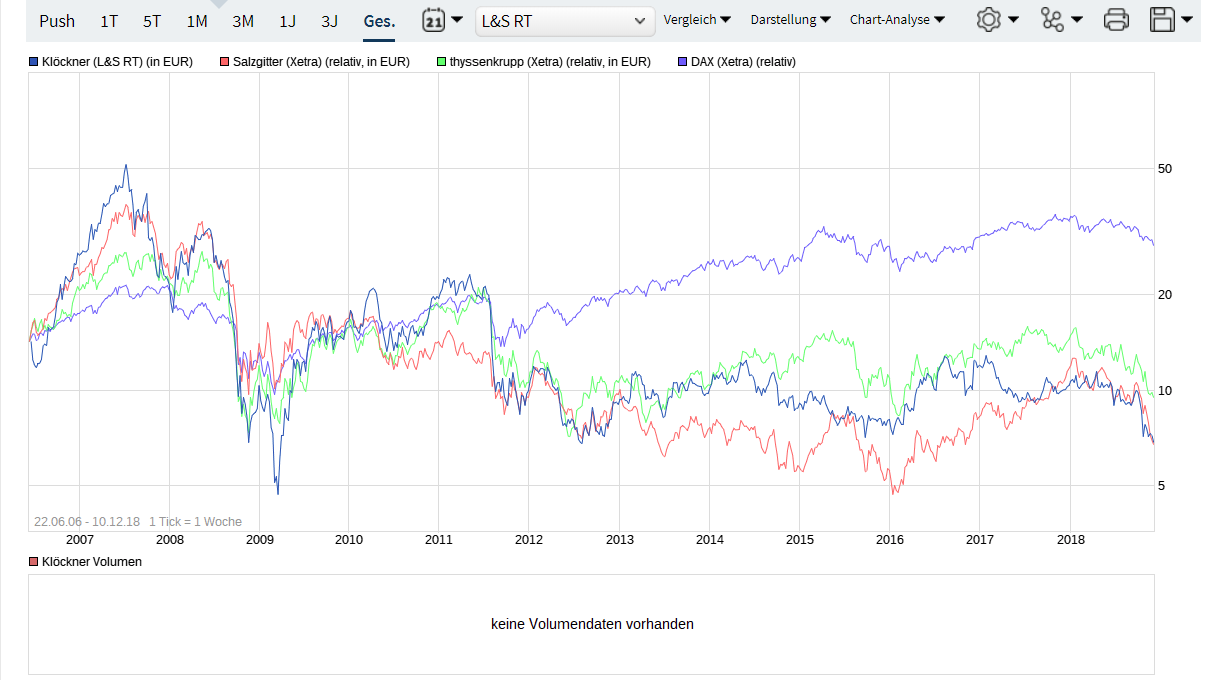1210x680 pixels.
Task: Click the 2018 x-axis year label
Action: [x=1070, y=540]
